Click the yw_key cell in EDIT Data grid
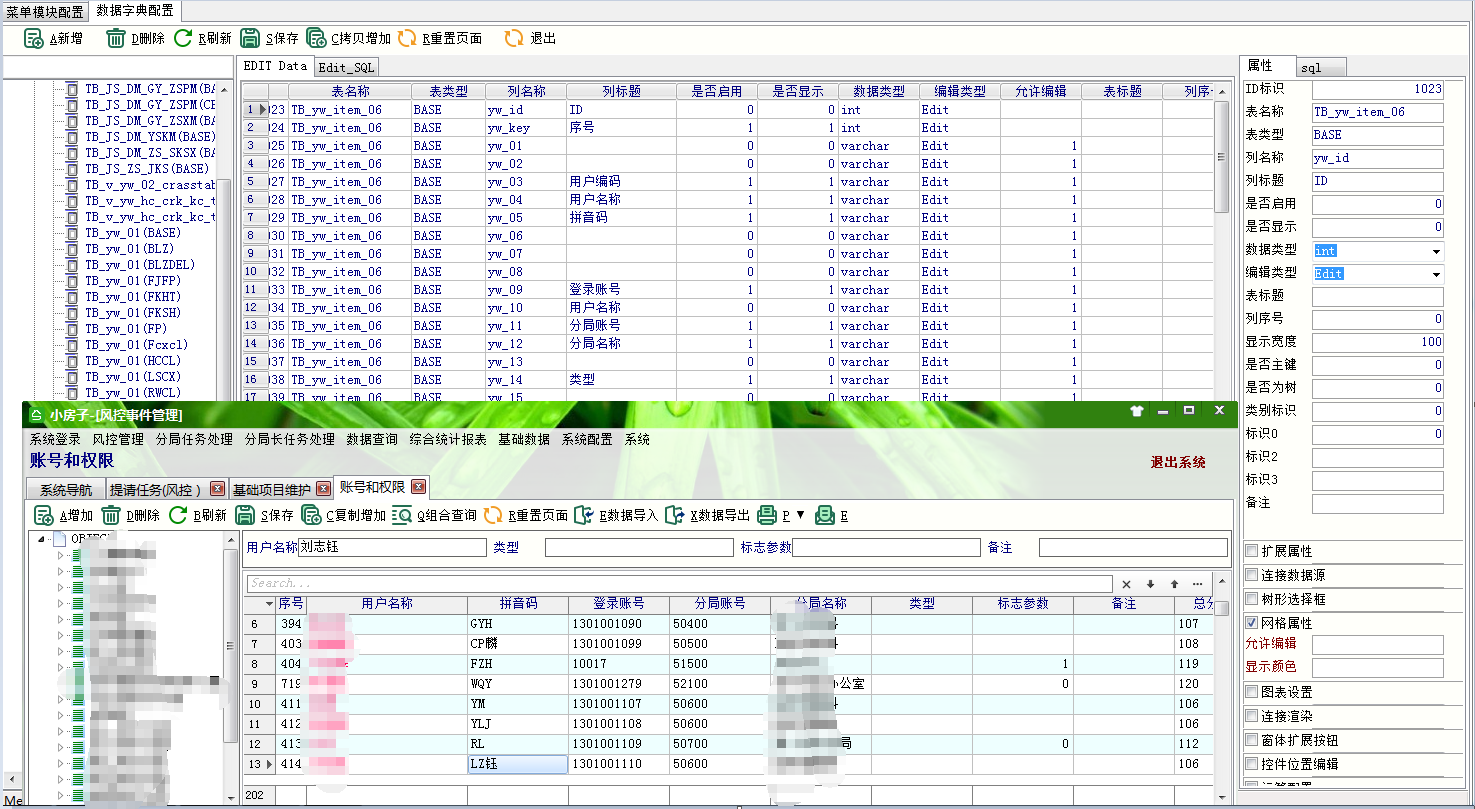The width and height of the screenshot is (1475, 809). tap(525, 128)
